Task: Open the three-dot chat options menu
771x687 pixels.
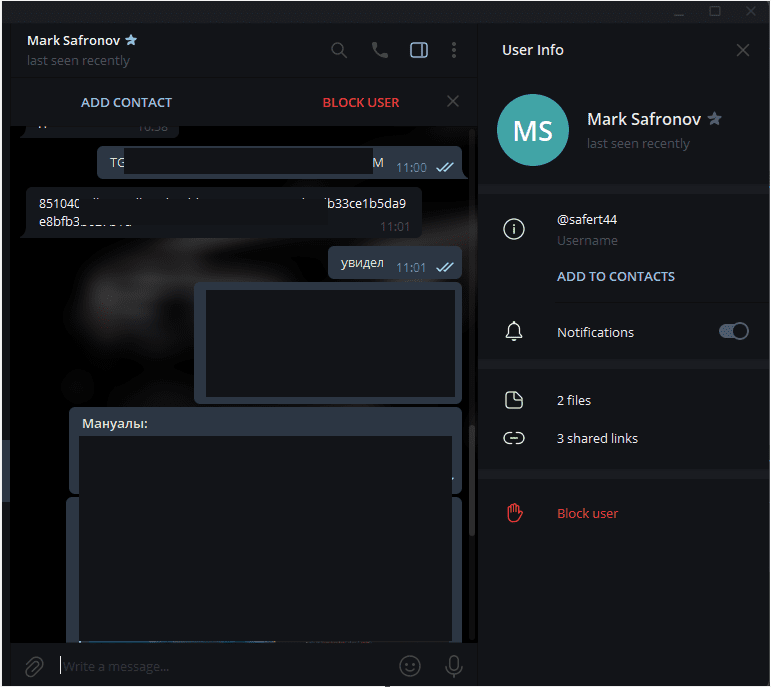Action: click(454, 50)
